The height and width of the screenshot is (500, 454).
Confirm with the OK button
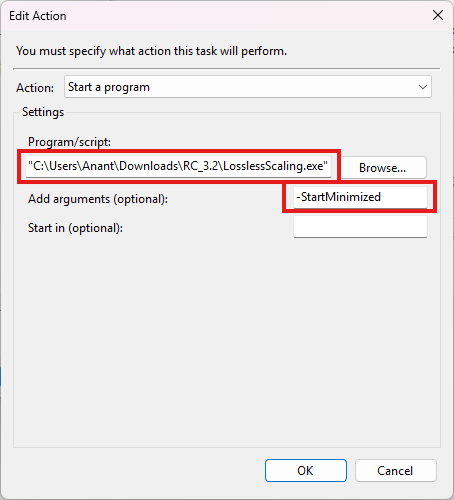306,470
